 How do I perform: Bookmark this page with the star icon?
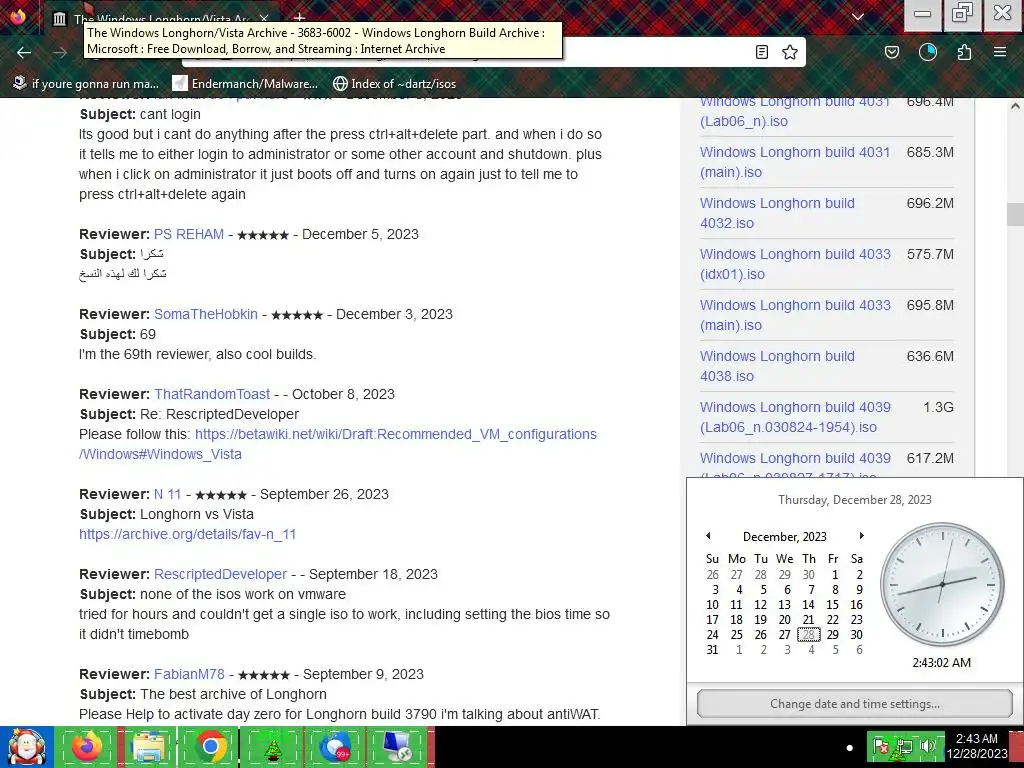tap(790, 52)
